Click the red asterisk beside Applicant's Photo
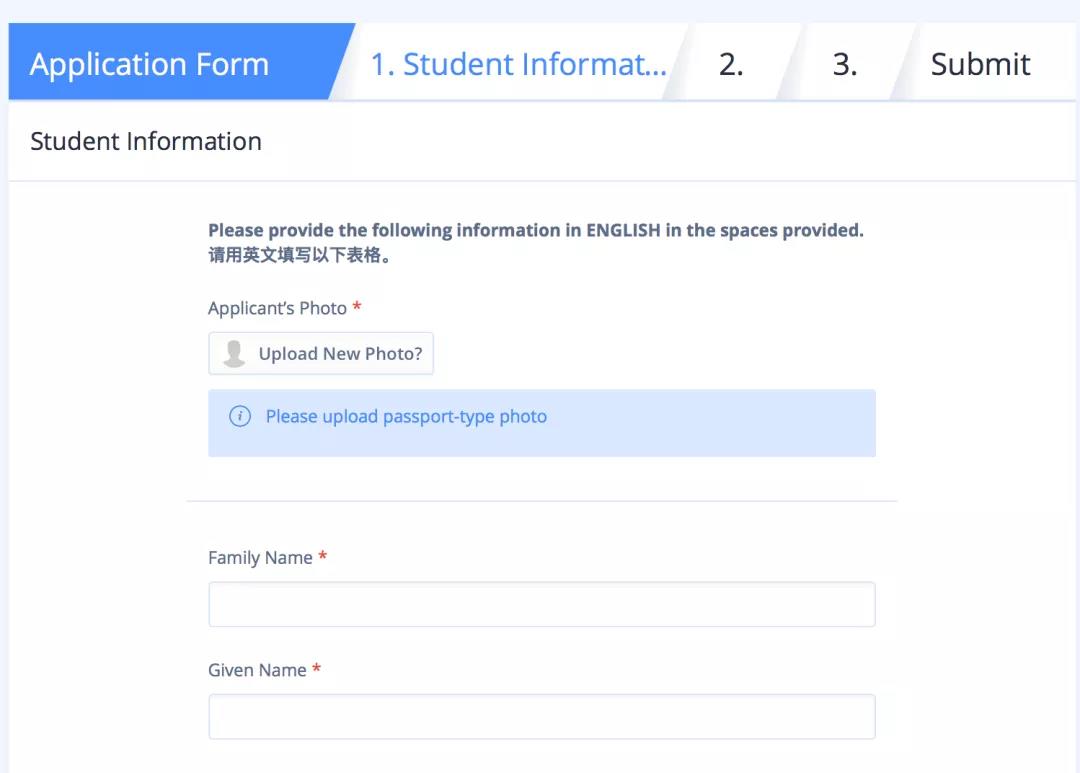 click(357, 307)
